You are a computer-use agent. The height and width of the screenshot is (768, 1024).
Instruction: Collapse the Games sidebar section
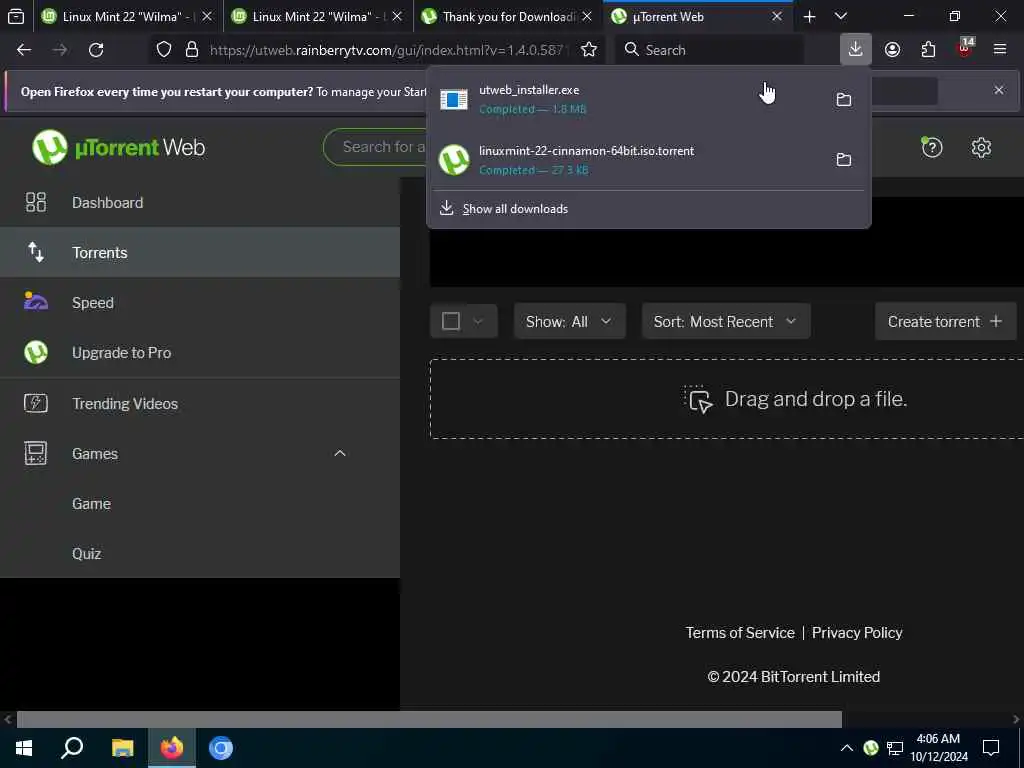(x=340, y=453)
